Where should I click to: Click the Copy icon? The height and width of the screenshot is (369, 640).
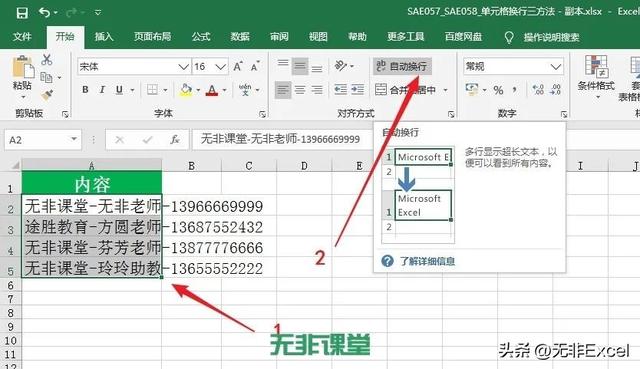pyautogui.click(x=46, y=77)
